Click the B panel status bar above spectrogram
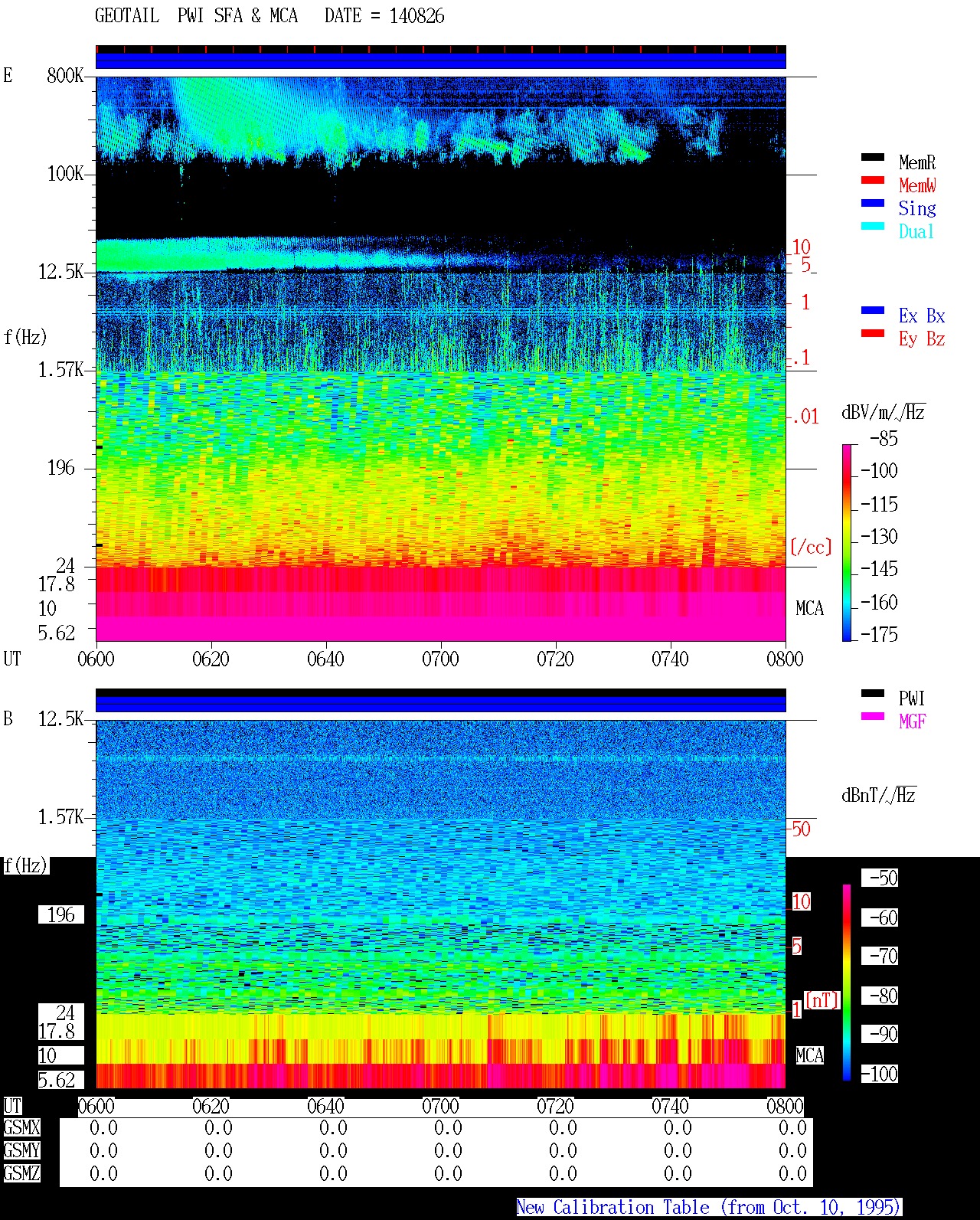 point(441,701)
